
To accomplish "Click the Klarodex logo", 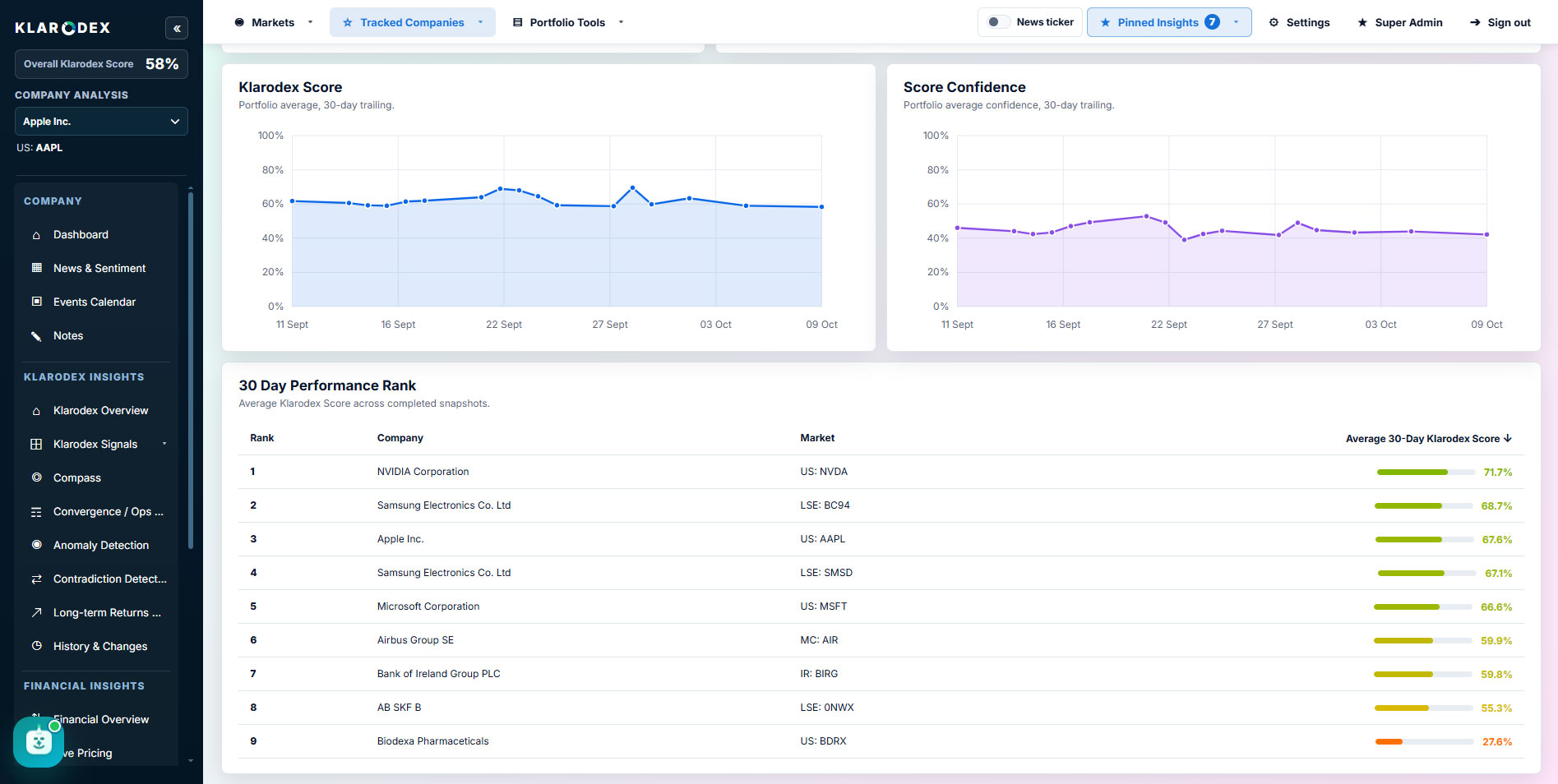I will coord(62,28).
